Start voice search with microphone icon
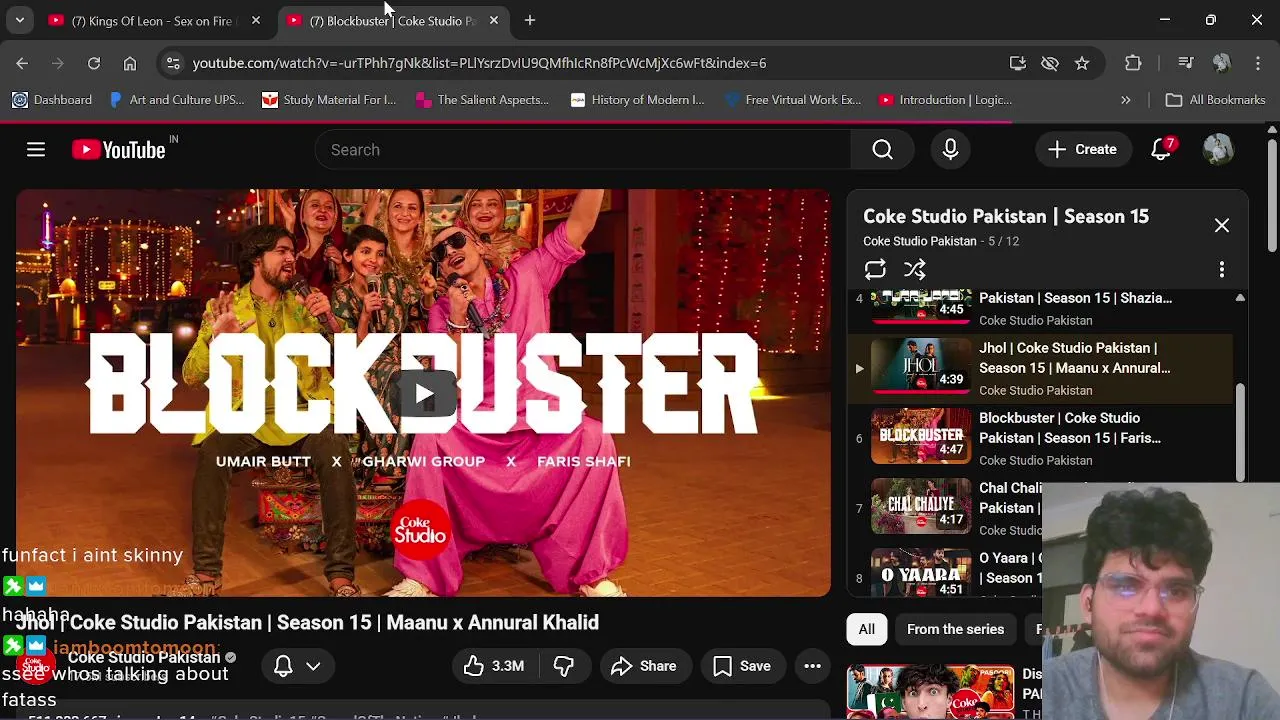The height and width of the screenshot is (720, 1280). (x=950, y=149)
